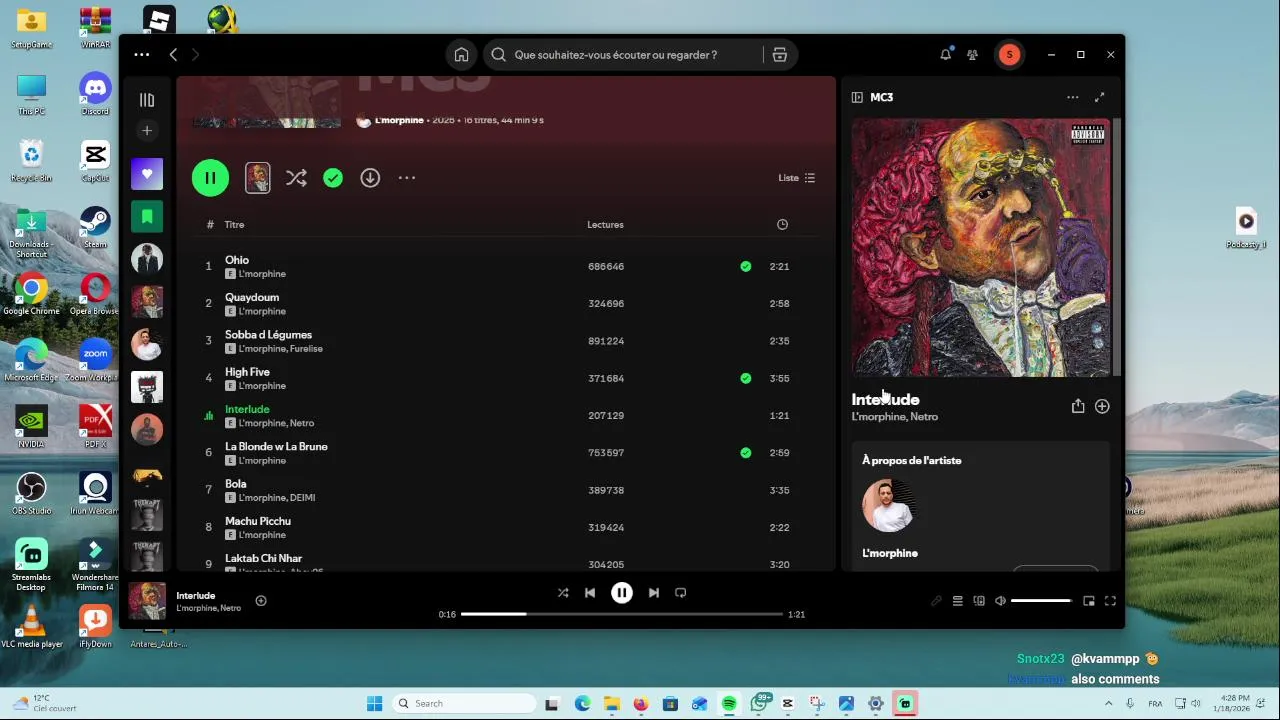This screenshot has width=1280, height=720.
Task: Go back with the left arrow
Action: pos(173,55)
